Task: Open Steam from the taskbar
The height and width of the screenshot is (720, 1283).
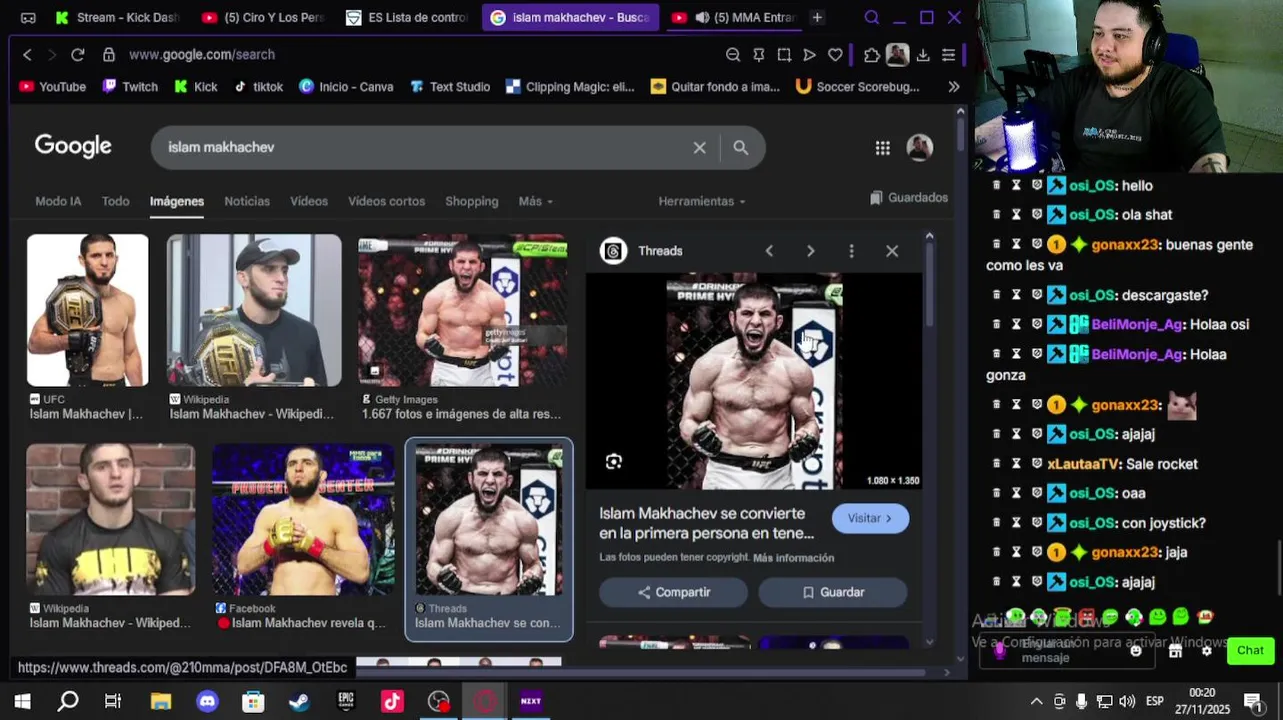Action: pyautogui.click(x=299, y=701)
